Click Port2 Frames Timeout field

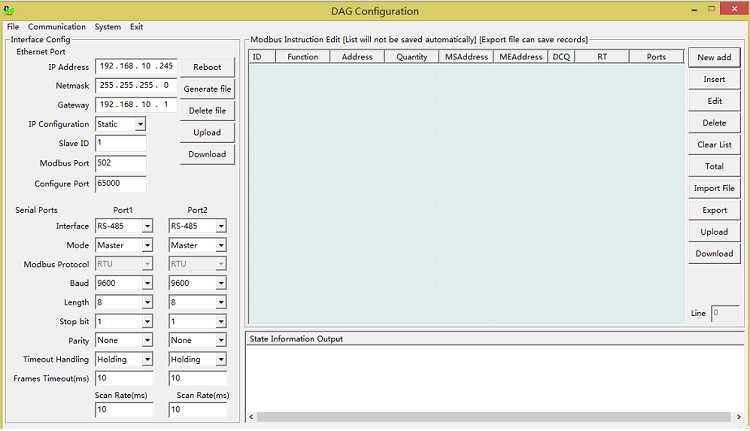tap(198, 378)
